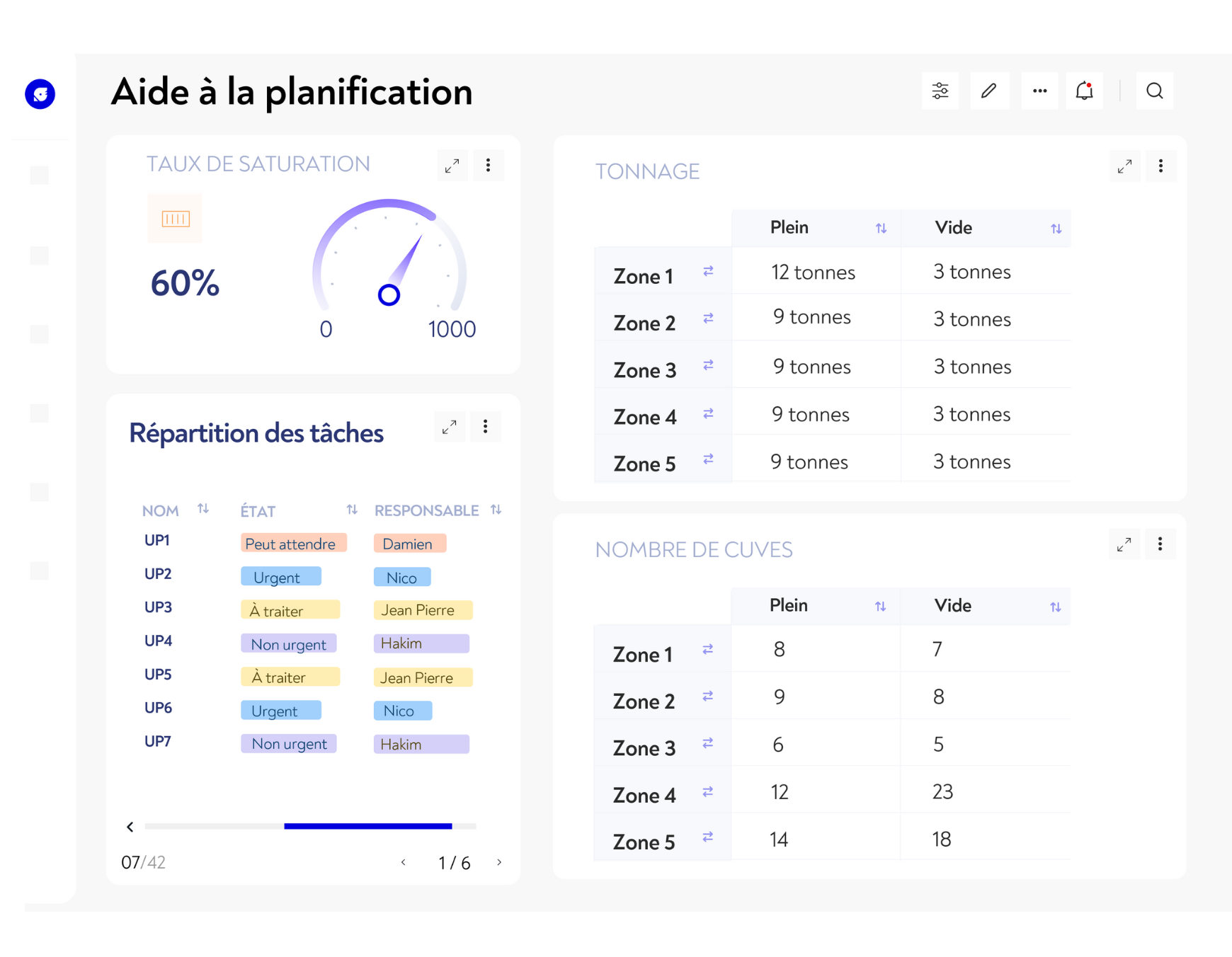Sort the Tonnage table by Plein column
The image size is (1232, 957).
(x=881, y=229)
